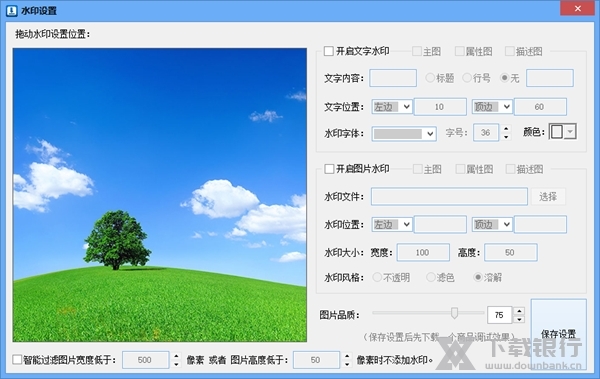Click the 颜色 color swatch
Image resolution: width=600 pixels, height=379 pixels.
557,132
